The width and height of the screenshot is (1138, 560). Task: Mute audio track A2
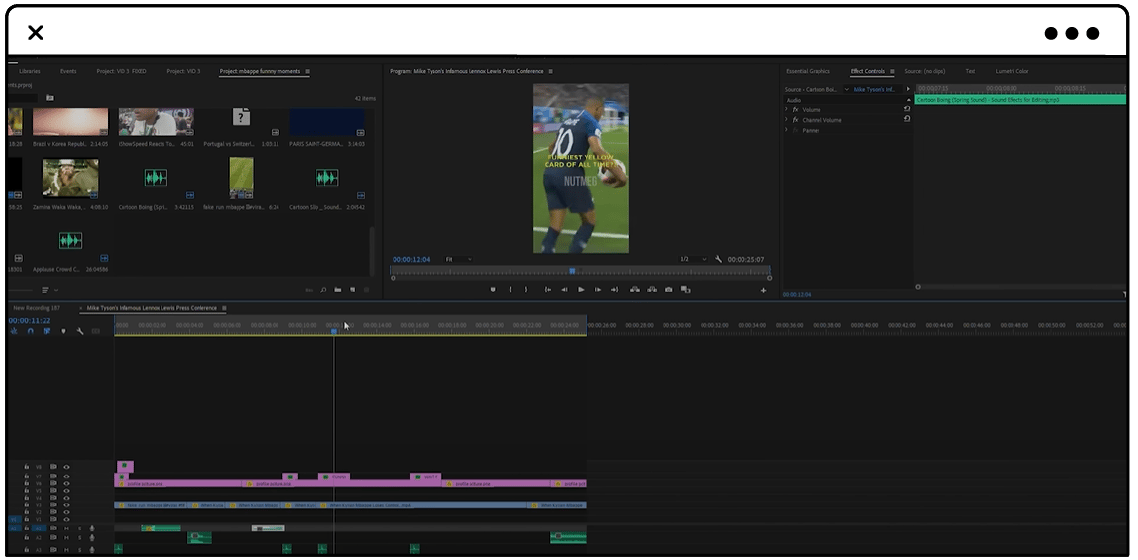click(x=66, y=538)
